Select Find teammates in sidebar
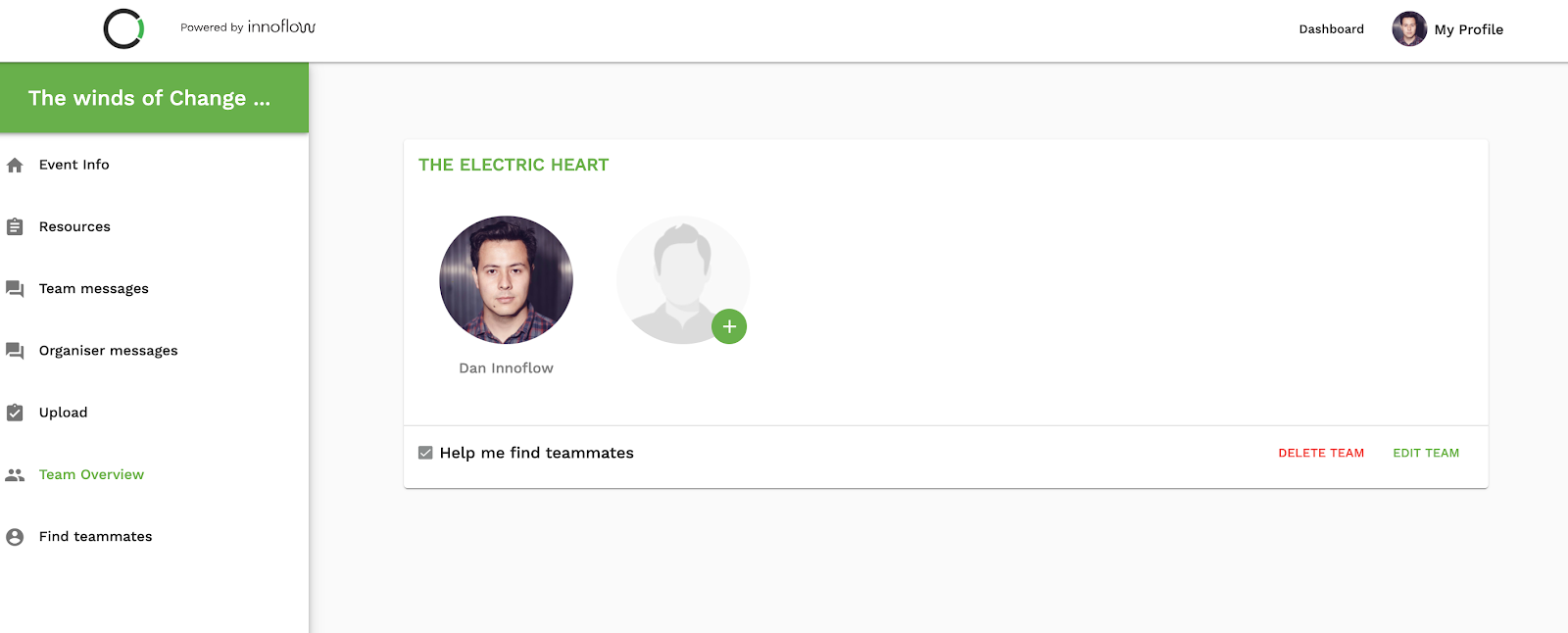This screenshot has height=633, width=1568. tap(96, 536)
